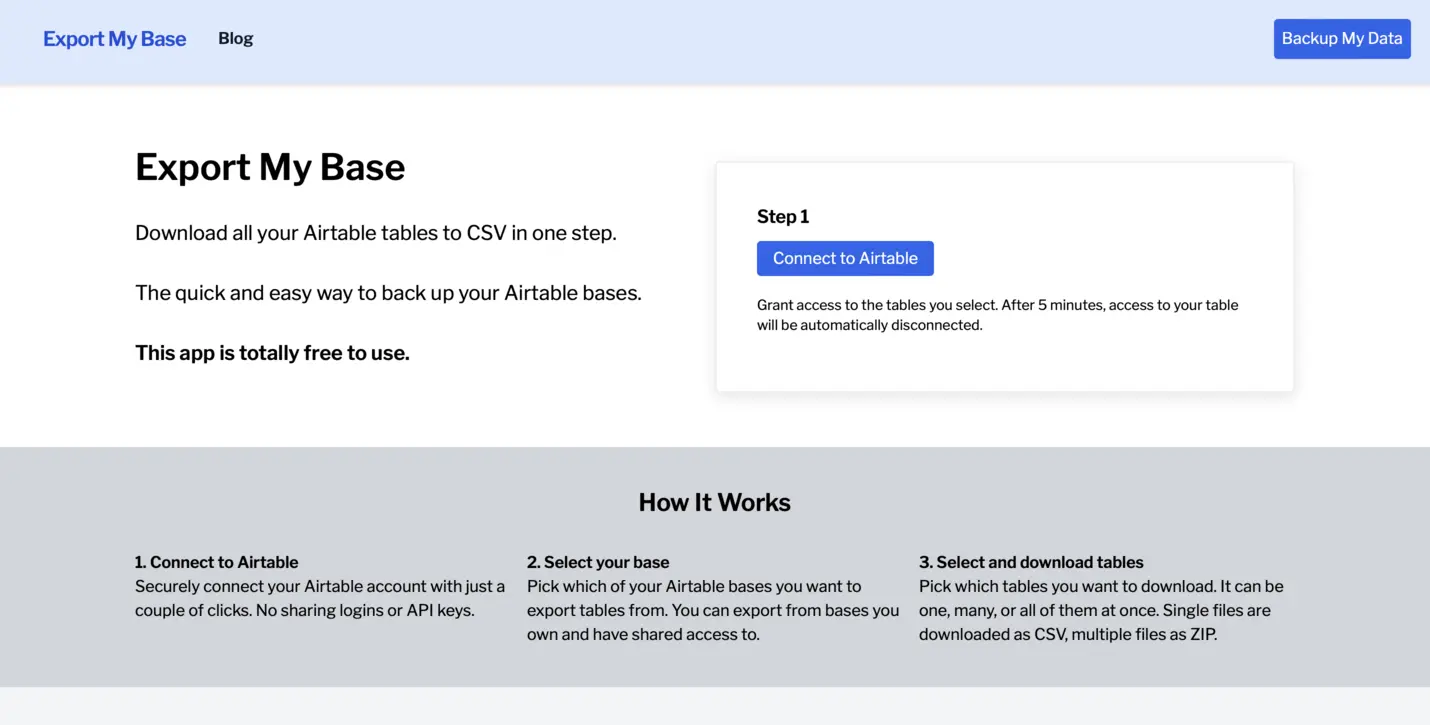Click 'The quick and easy way' sentence
The width and height of the screenshot is (1430, 725).
pyautogui.click(x=388, y=293)
